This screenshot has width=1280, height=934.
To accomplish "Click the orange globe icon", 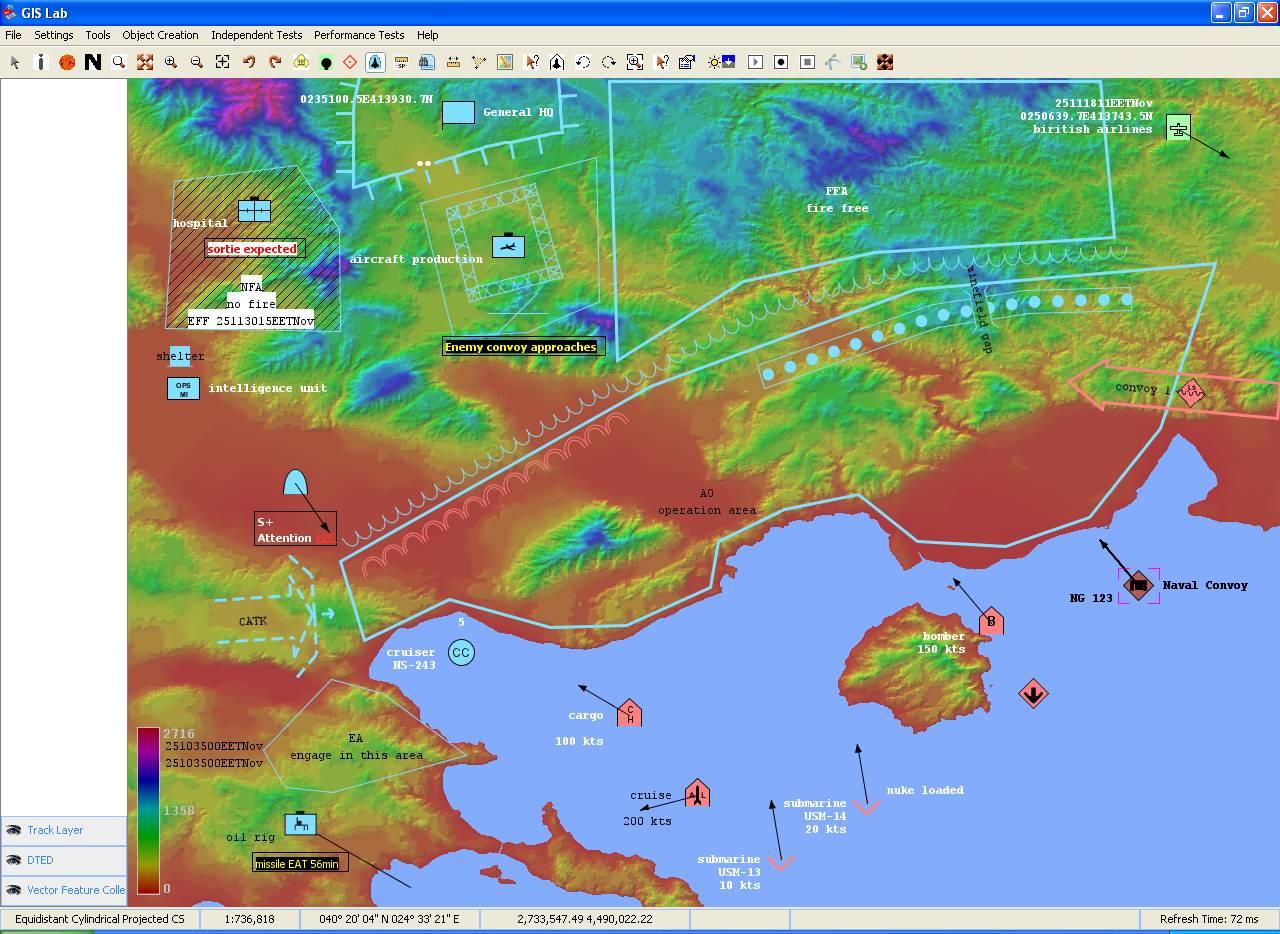I will [67, 62].
